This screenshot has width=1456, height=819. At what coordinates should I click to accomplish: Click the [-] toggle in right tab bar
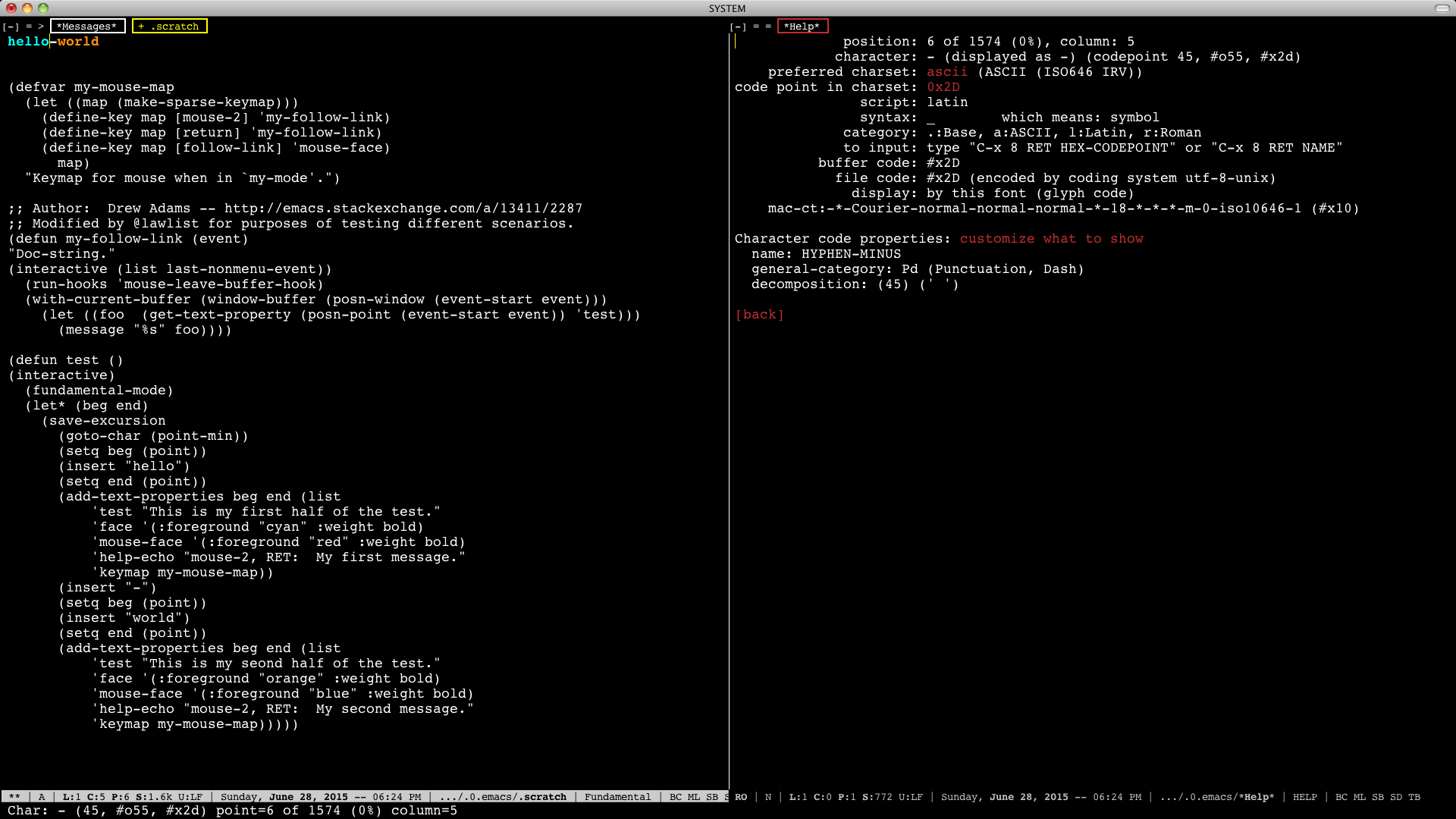point(739,27)
